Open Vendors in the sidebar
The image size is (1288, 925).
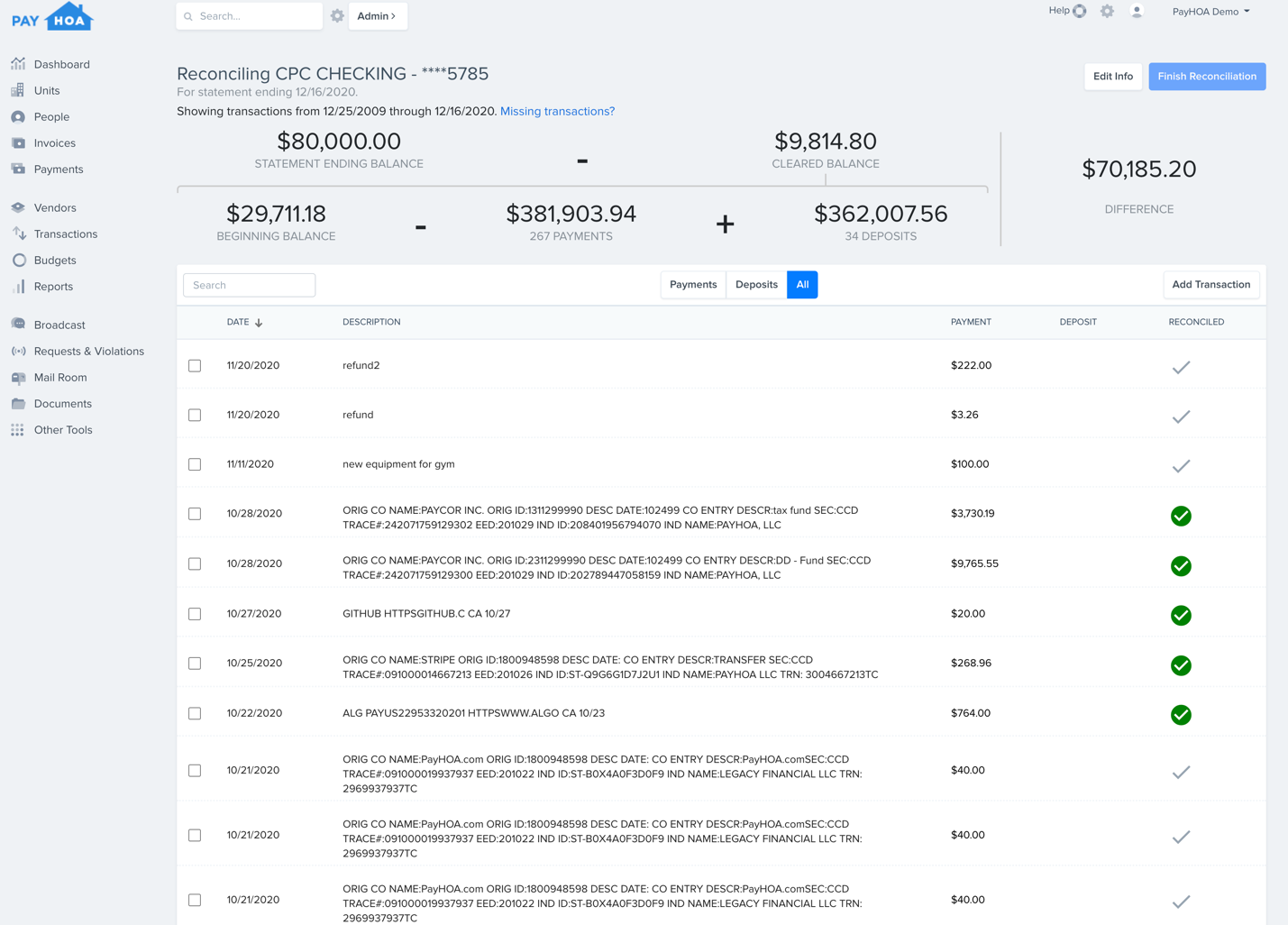55,207
